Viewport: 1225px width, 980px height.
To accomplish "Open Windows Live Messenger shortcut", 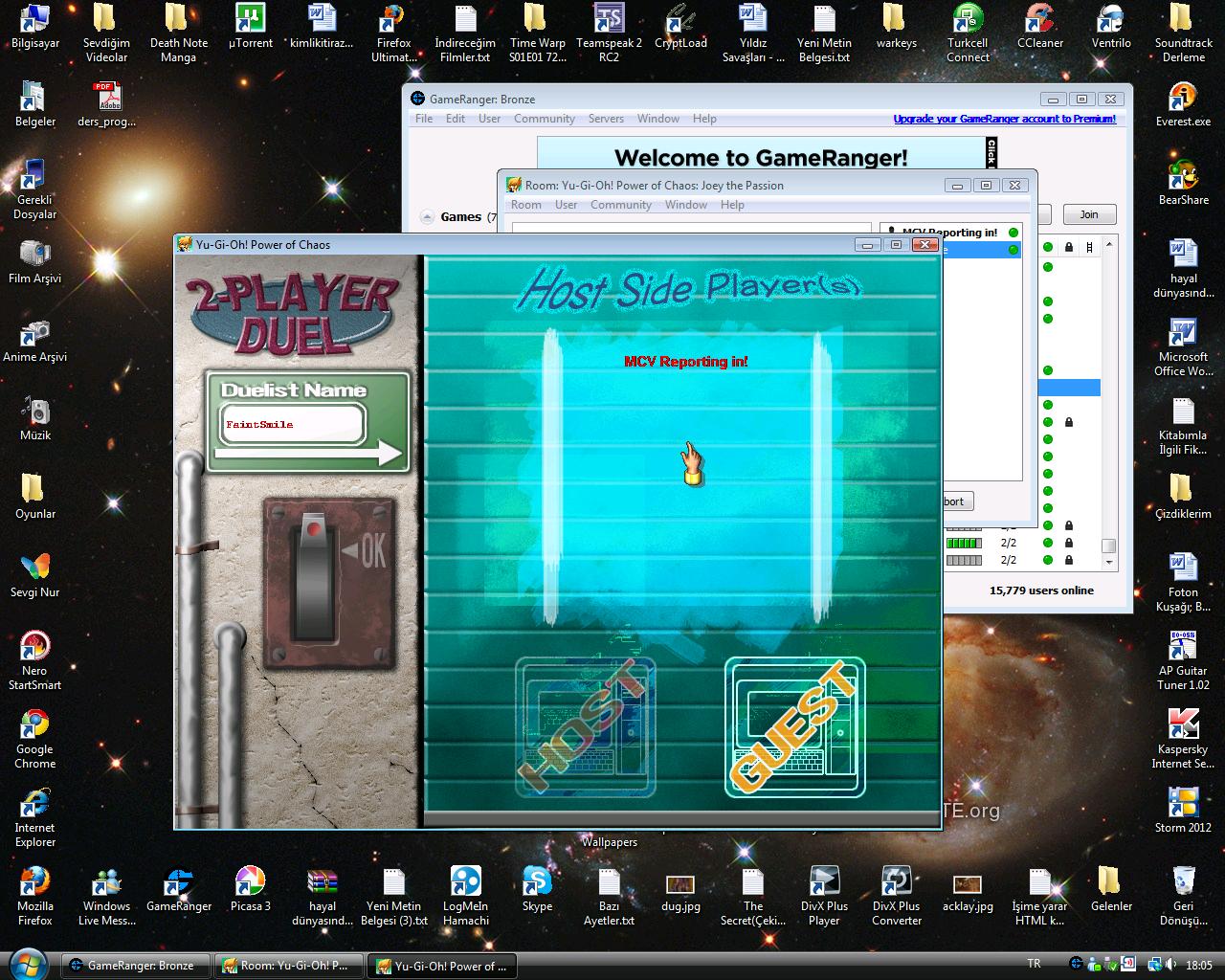I will tap(106, 897).
